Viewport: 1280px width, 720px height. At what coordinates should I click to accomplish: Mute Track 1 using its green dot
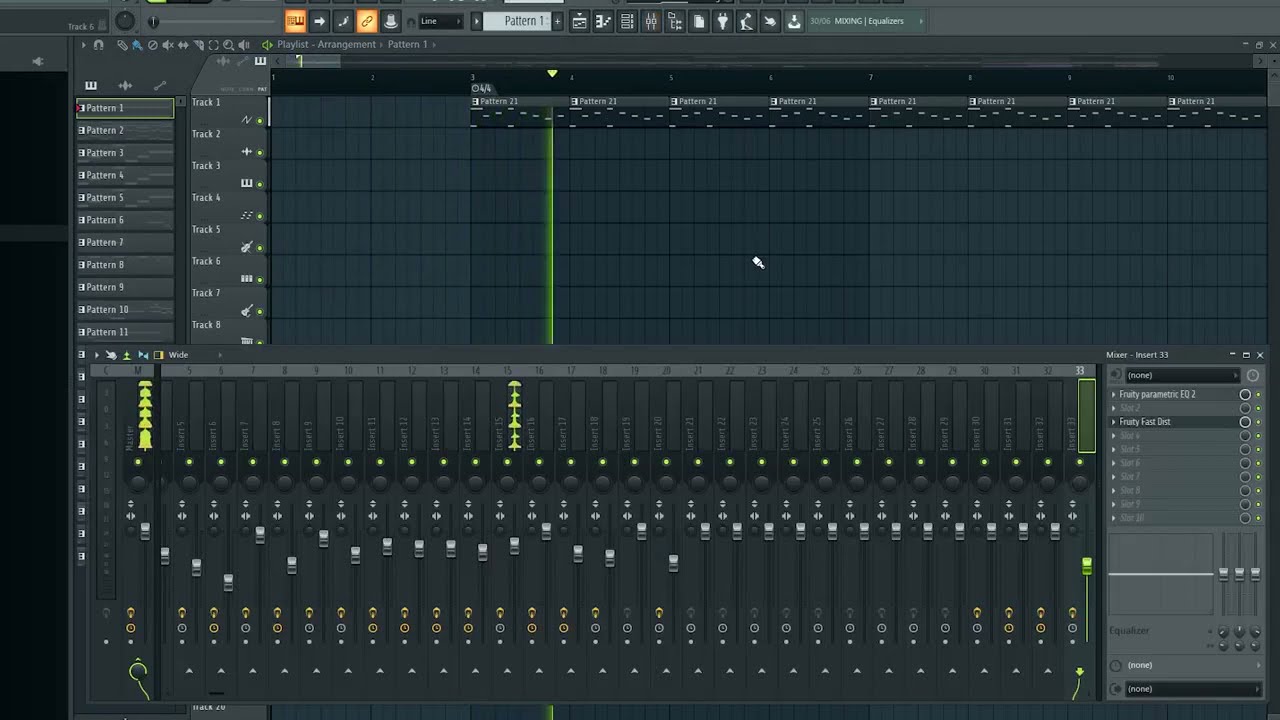click(260, 120)
